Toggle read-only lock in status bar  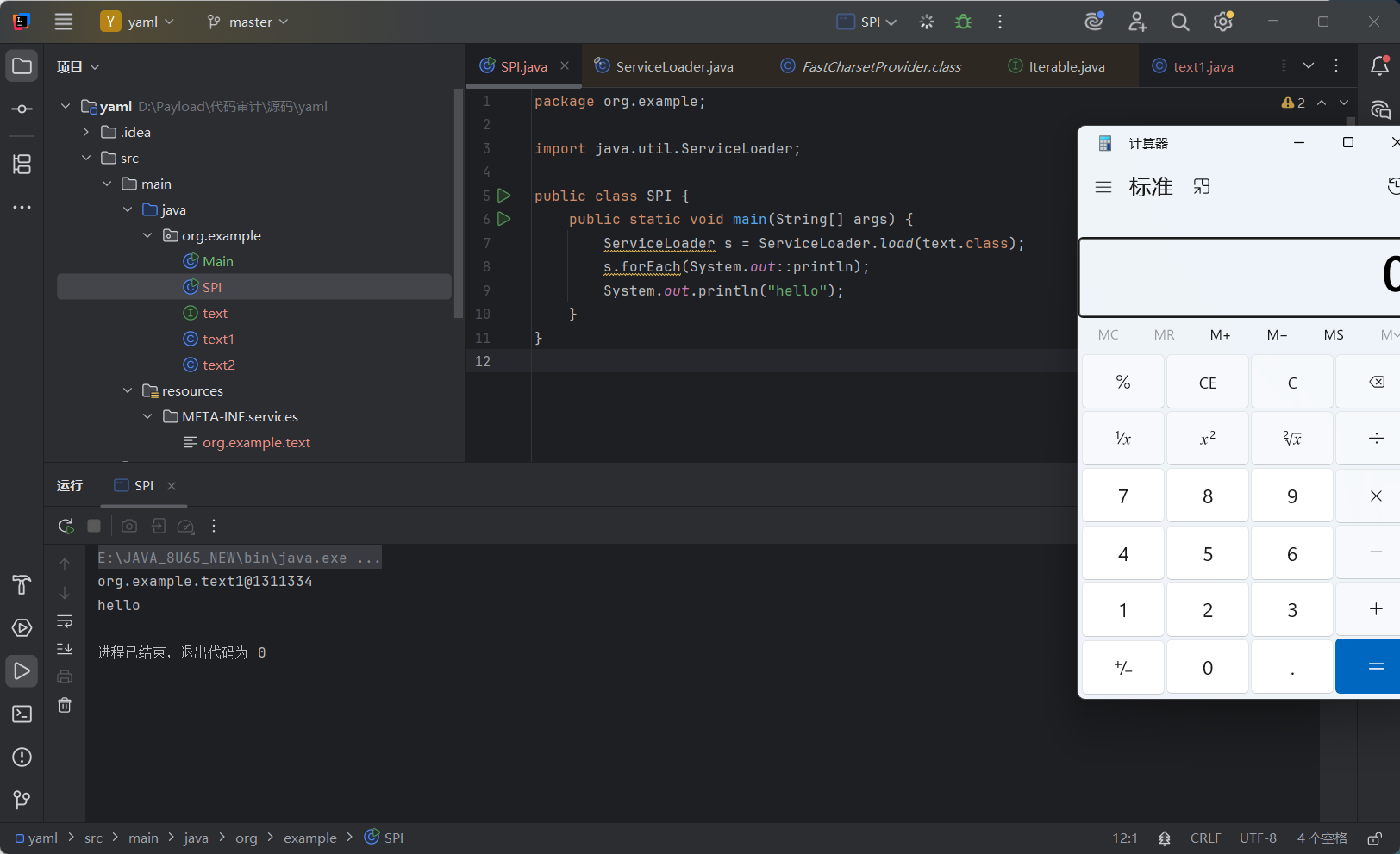(x=1374, y=838)
